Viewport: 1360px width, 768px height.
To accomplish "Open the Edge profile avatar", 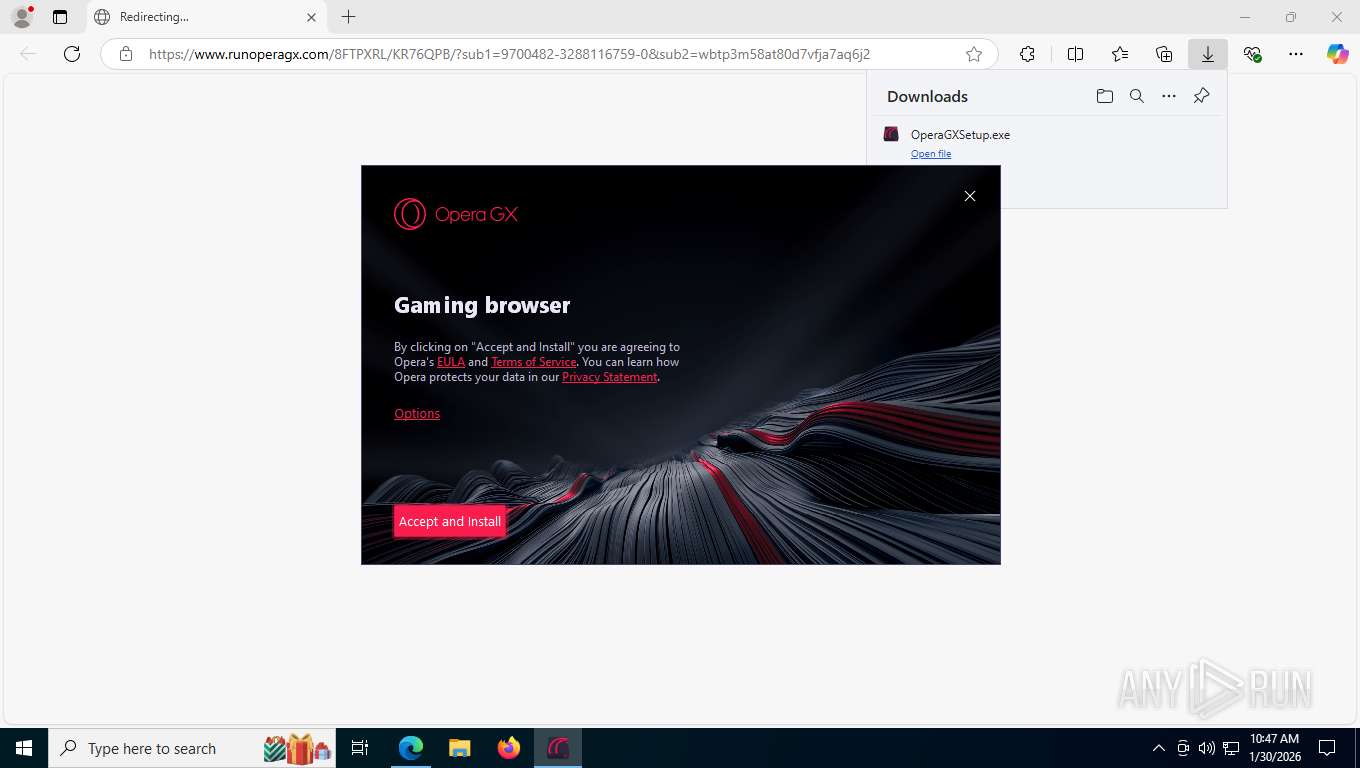I will pos(21,17).
